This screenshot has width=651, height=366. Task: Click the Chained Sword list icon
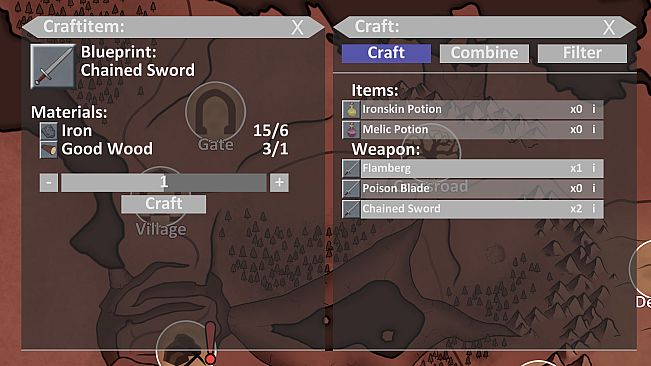(x=351, y=209)
